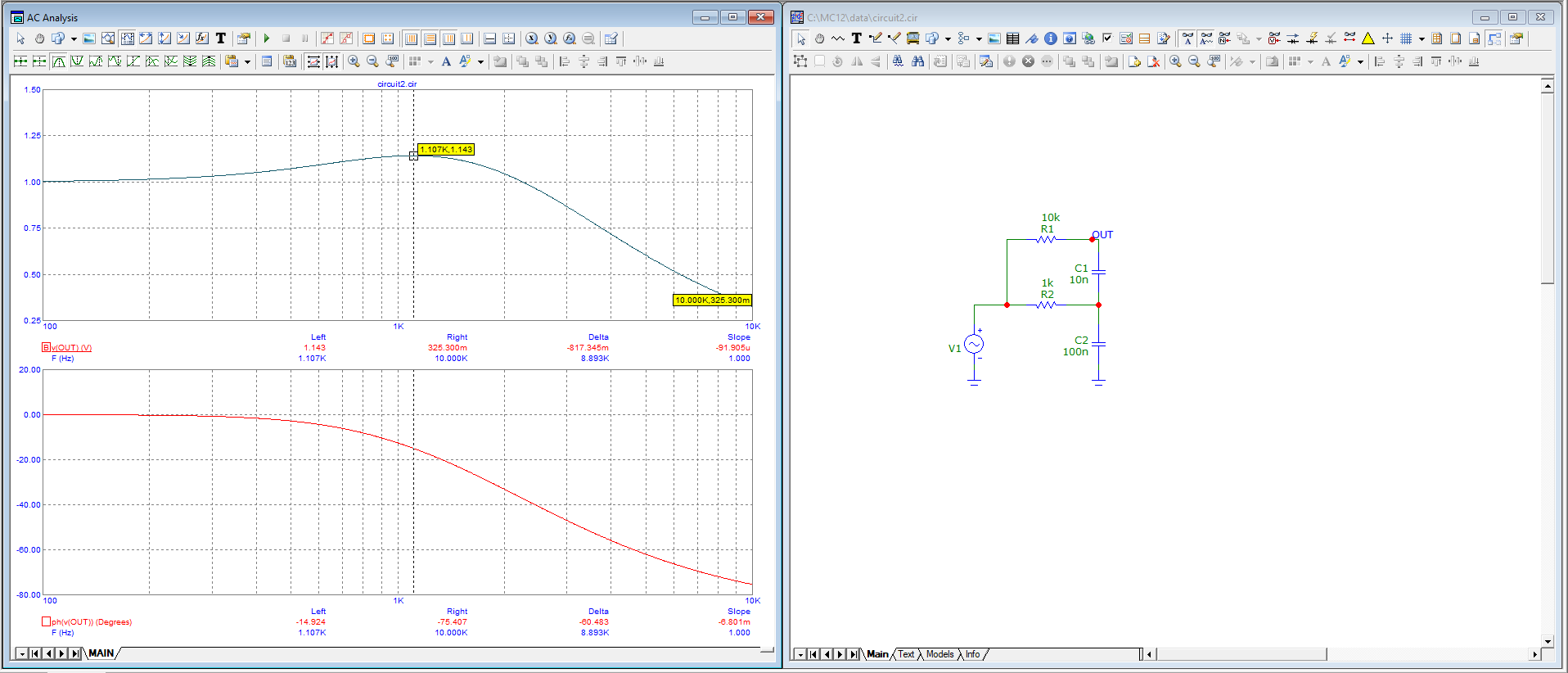Zoom in on the circuit schematic
The height and width of the screenshot is (673, 1568).
(1175, 61)
